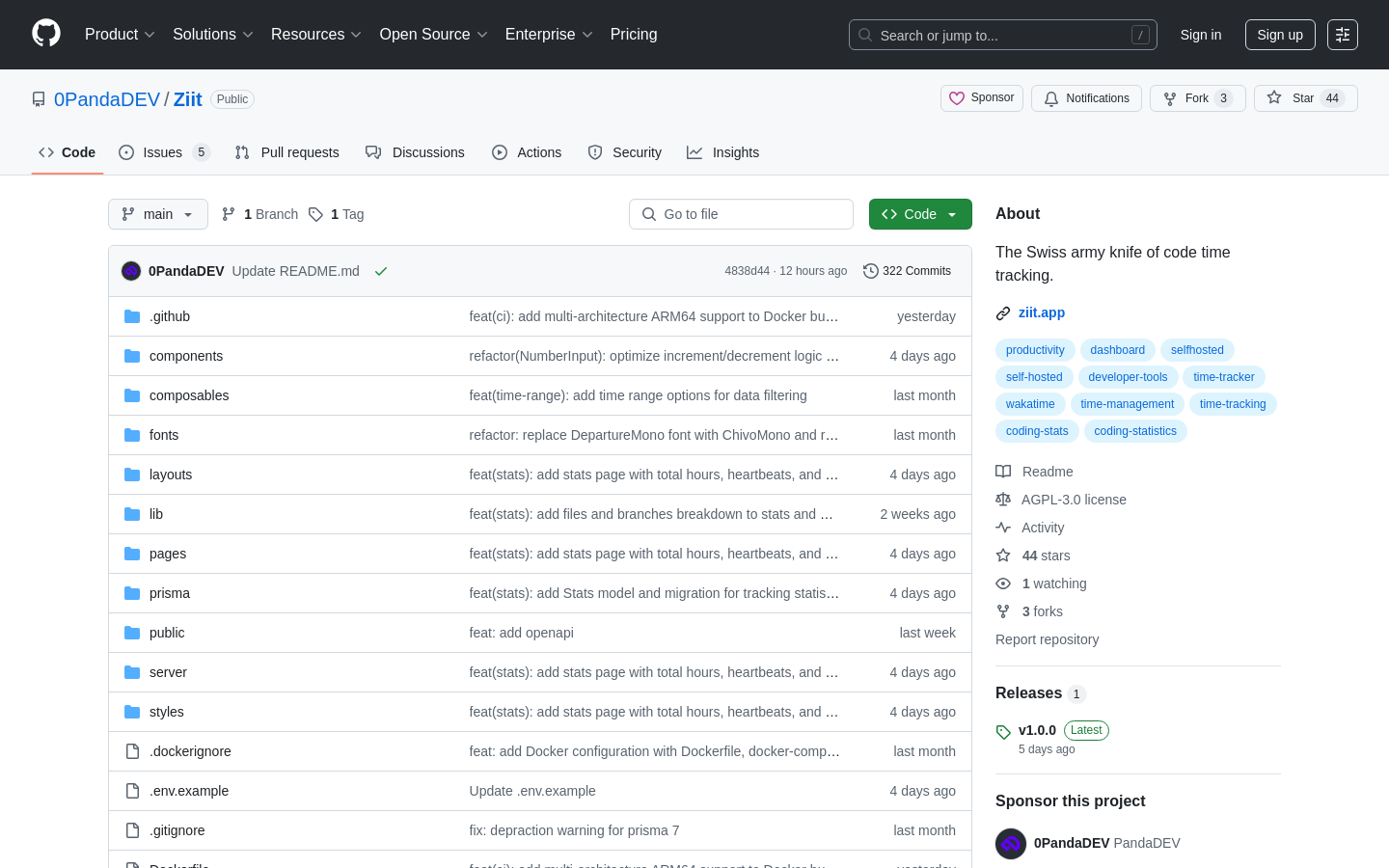Click the tag icon beside 1 Tag
Image resolution: width=1389 pixels, height=868 pixels.
(315, 214)
